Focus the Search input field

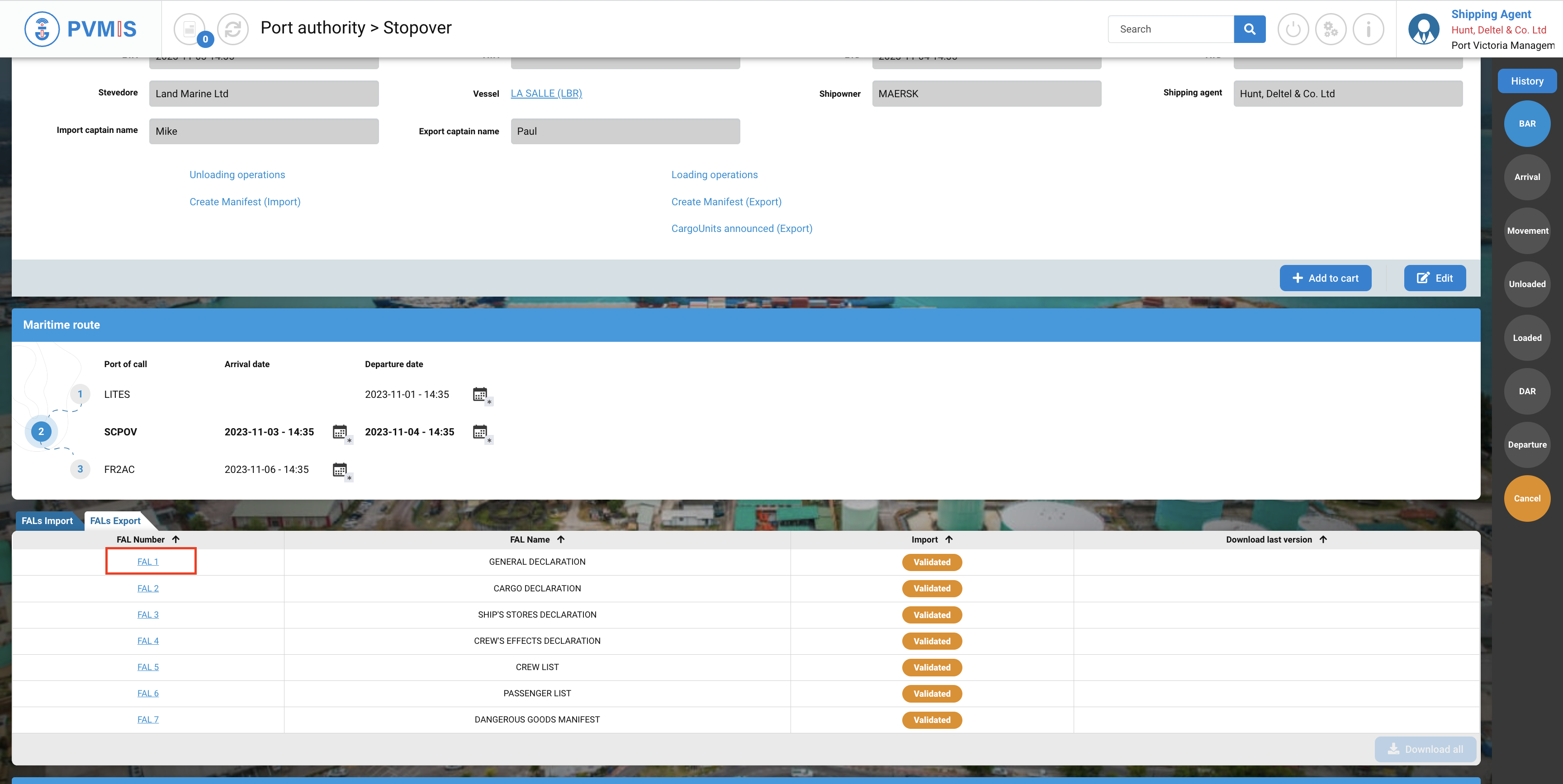(x=1170, y=28)
